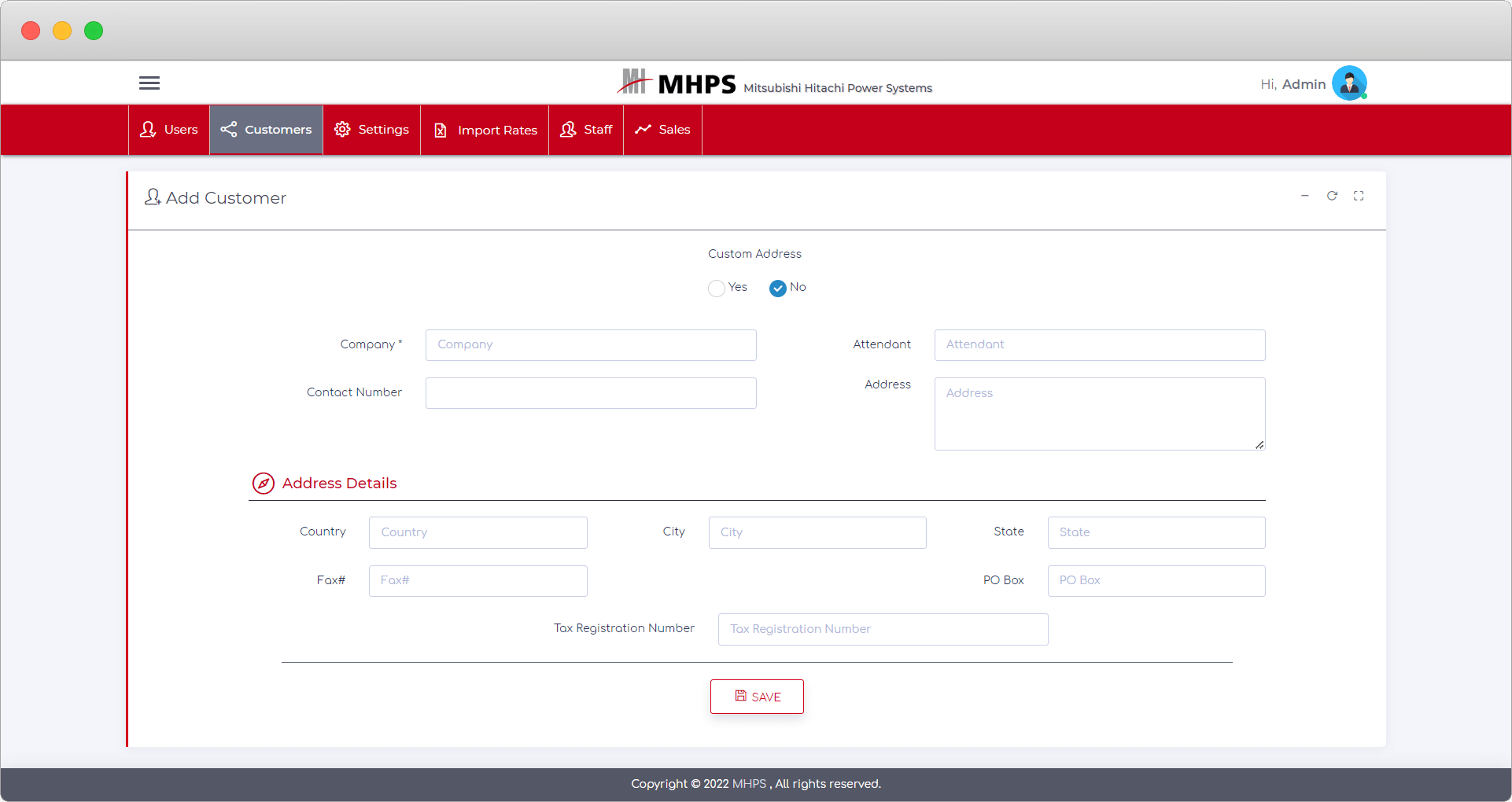Click the PO Box input field
Viewport: 1512px width, 802px height.
tap(1156, 581)
